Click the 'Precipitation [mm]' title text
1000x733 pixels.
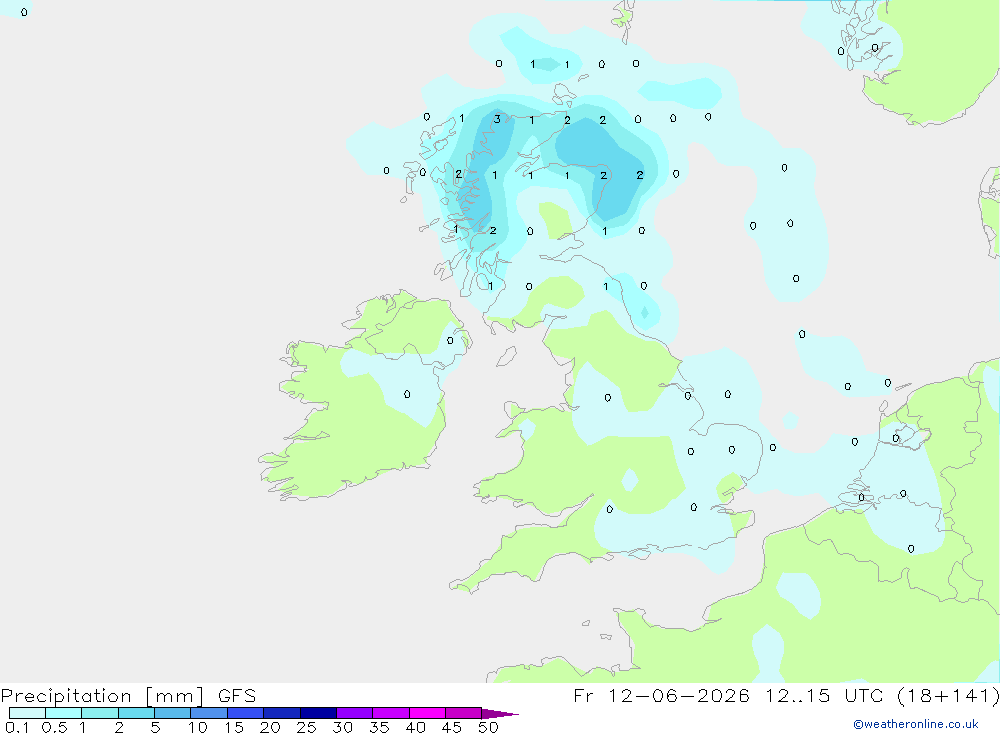(x=102, y=696)
